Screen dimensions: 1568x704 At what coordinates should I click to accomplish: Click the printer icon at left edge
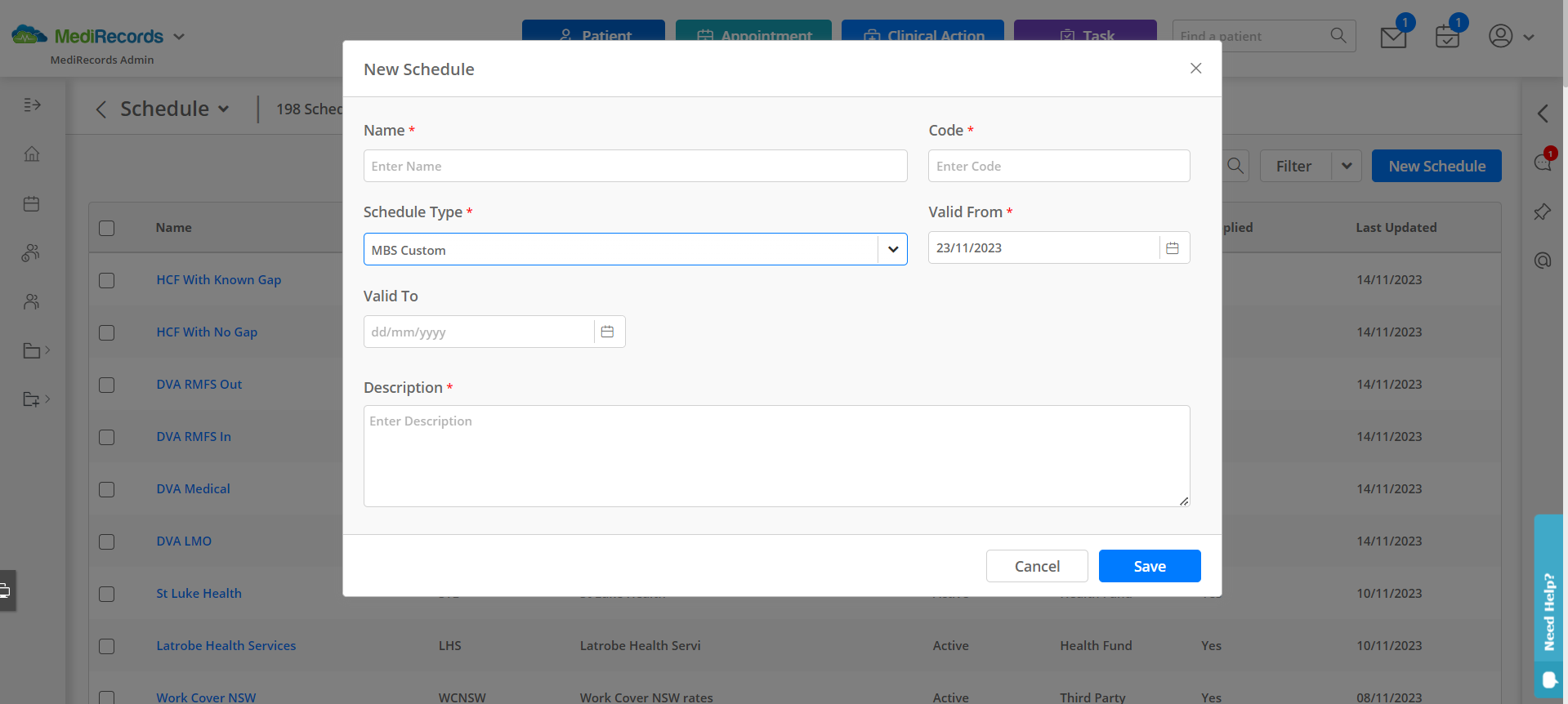click(x=6, y=590)
